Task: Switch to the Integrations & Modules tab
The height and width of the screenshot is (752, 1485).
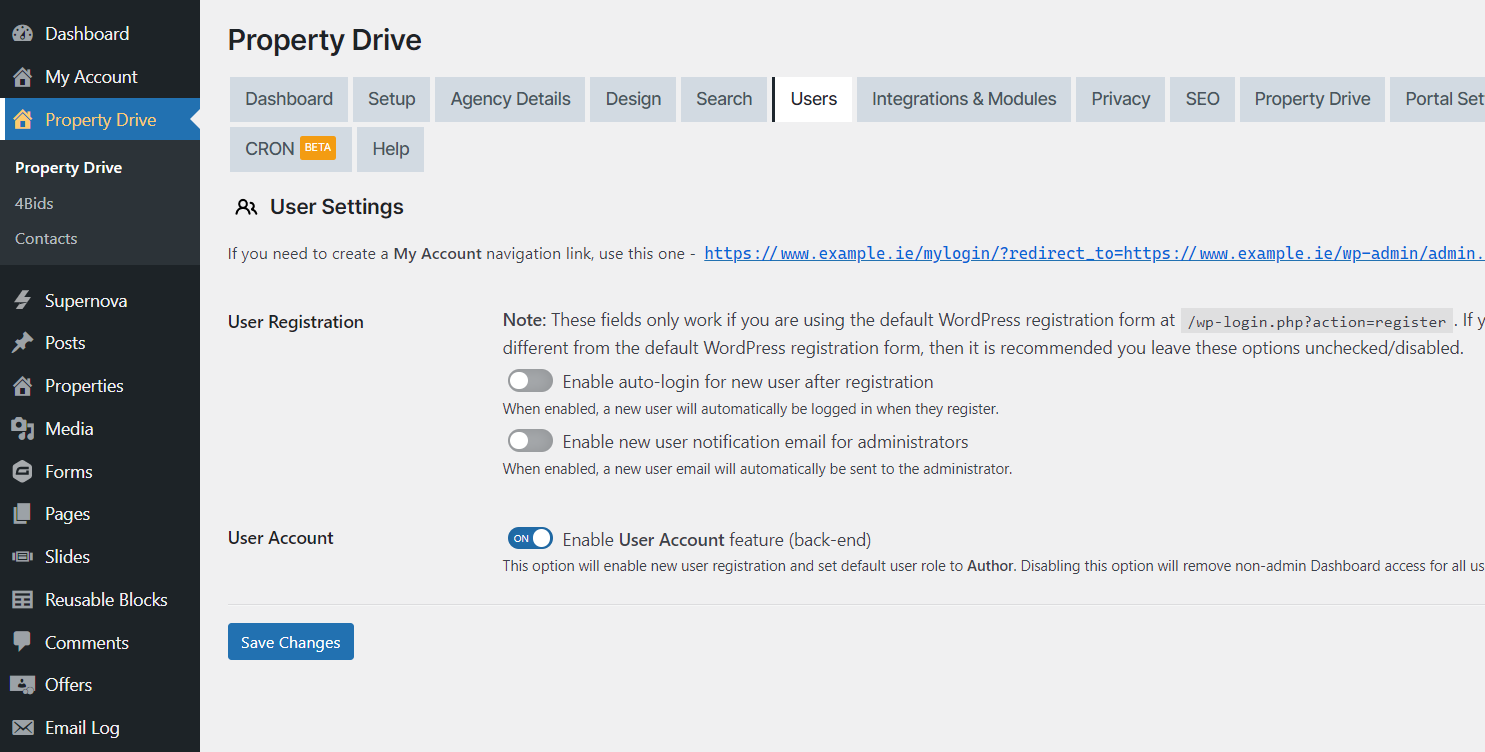Action: coord(963,99)
